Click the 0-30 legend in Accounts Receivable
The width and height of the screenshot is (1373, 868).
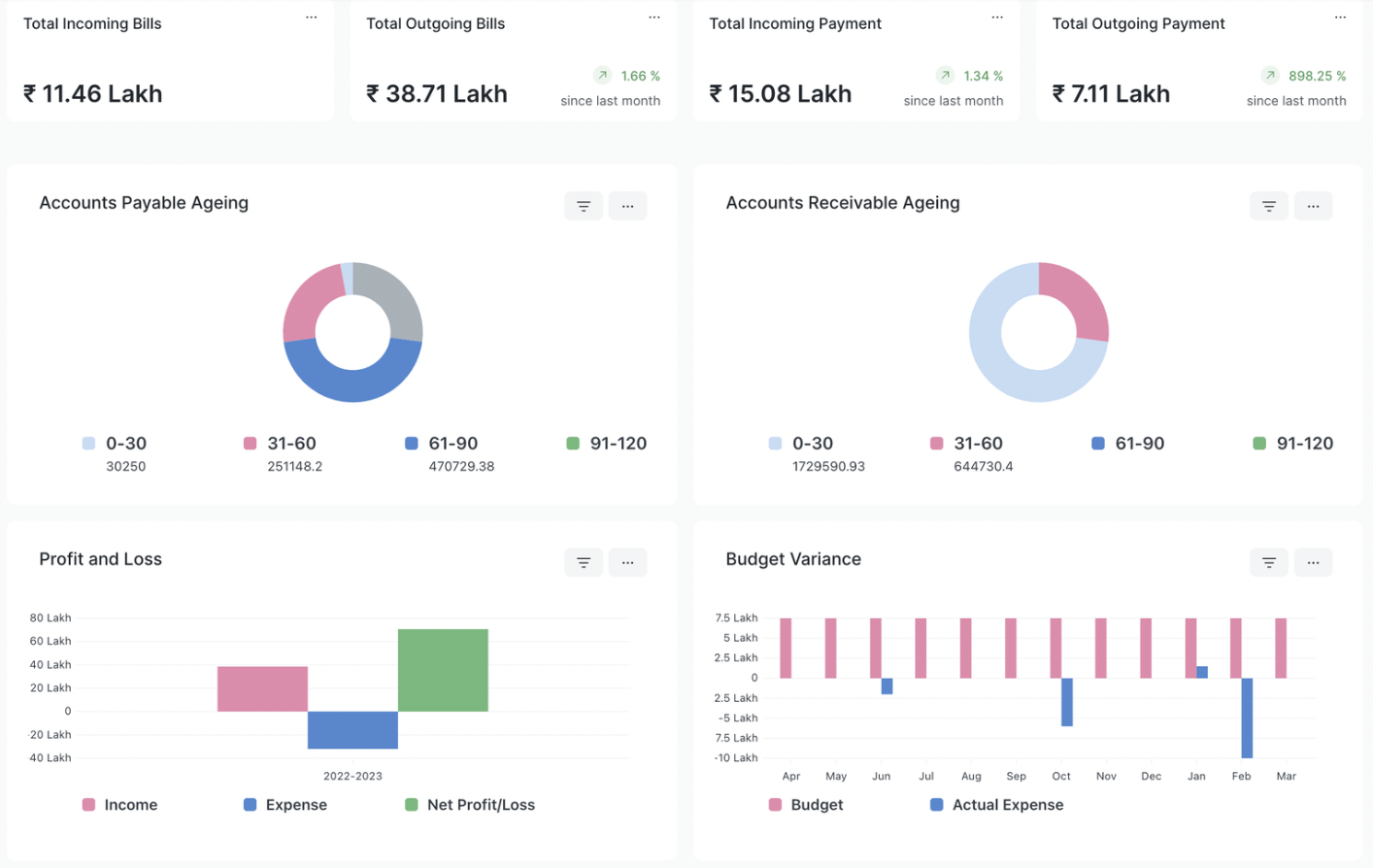coord(799,444)
